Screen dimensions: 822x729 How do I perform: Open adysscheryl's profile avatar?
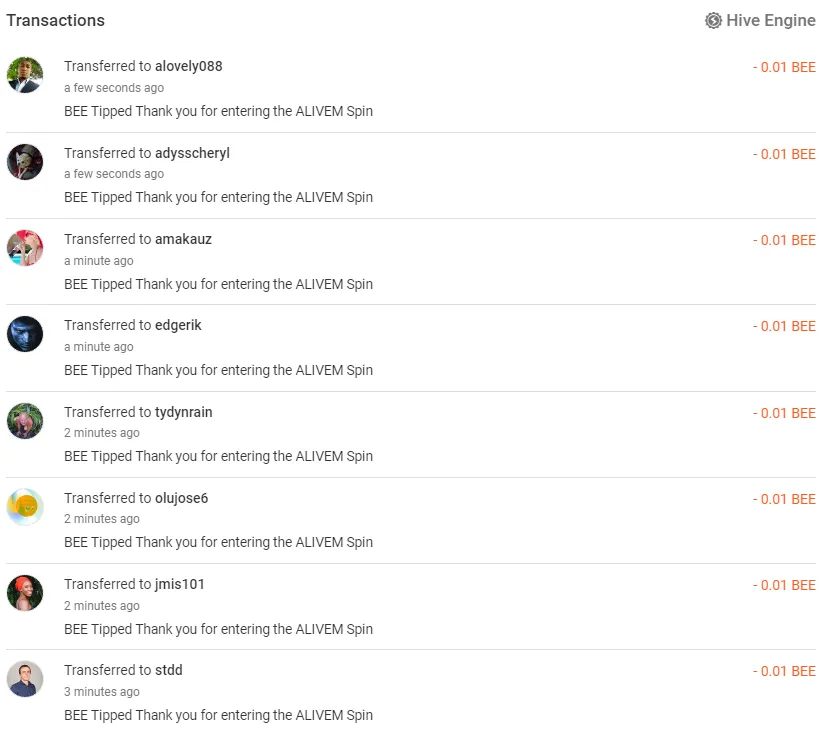25,162
